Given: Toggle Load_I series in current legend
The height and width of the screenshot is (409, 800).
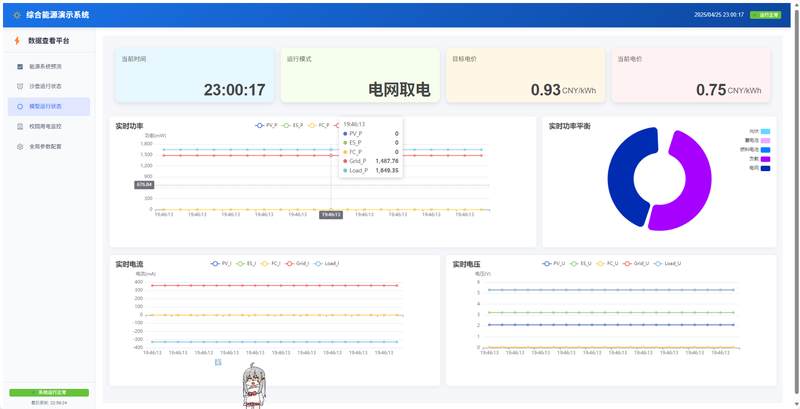Looking at the screenshot, I should 327,264.
